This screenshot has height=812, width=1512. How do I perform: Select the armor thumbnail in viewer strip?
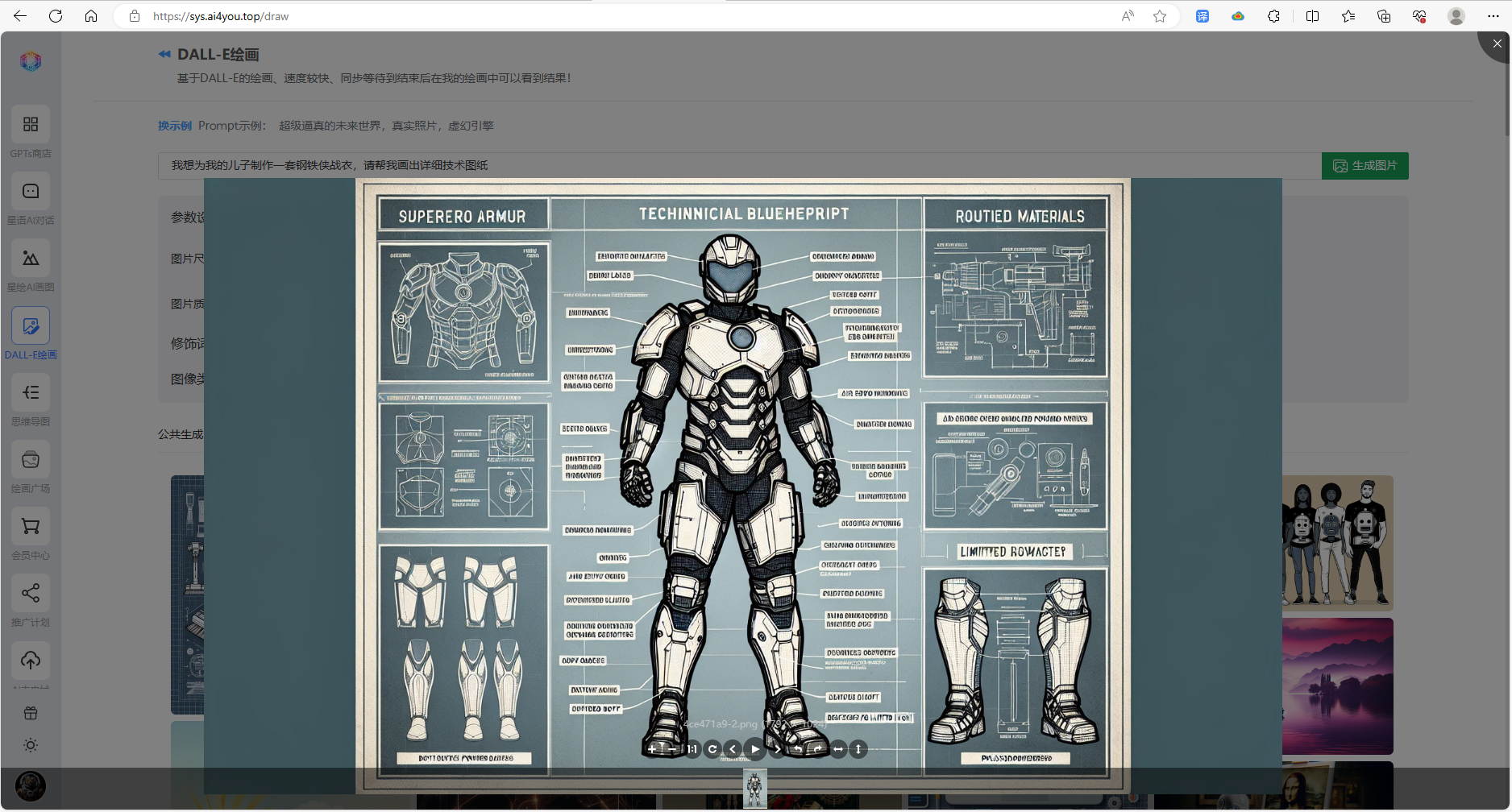tap(755, 789)
